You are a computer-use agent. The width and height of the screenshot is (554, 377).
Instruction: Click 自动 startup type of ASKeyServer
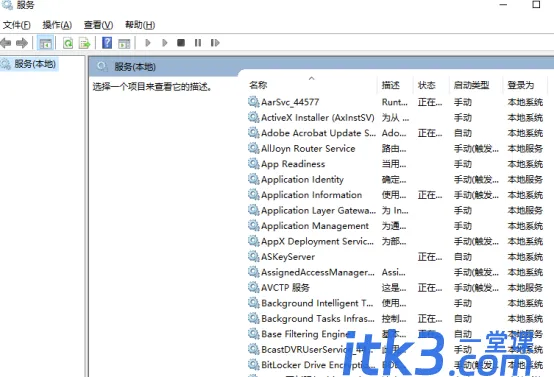pyautogui.click(x=463, y=257)
